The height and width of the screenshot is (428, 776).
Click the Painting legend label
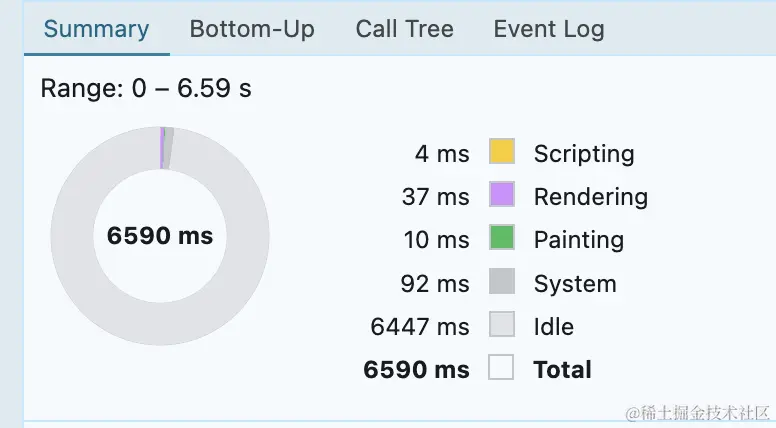pos(579,239)
